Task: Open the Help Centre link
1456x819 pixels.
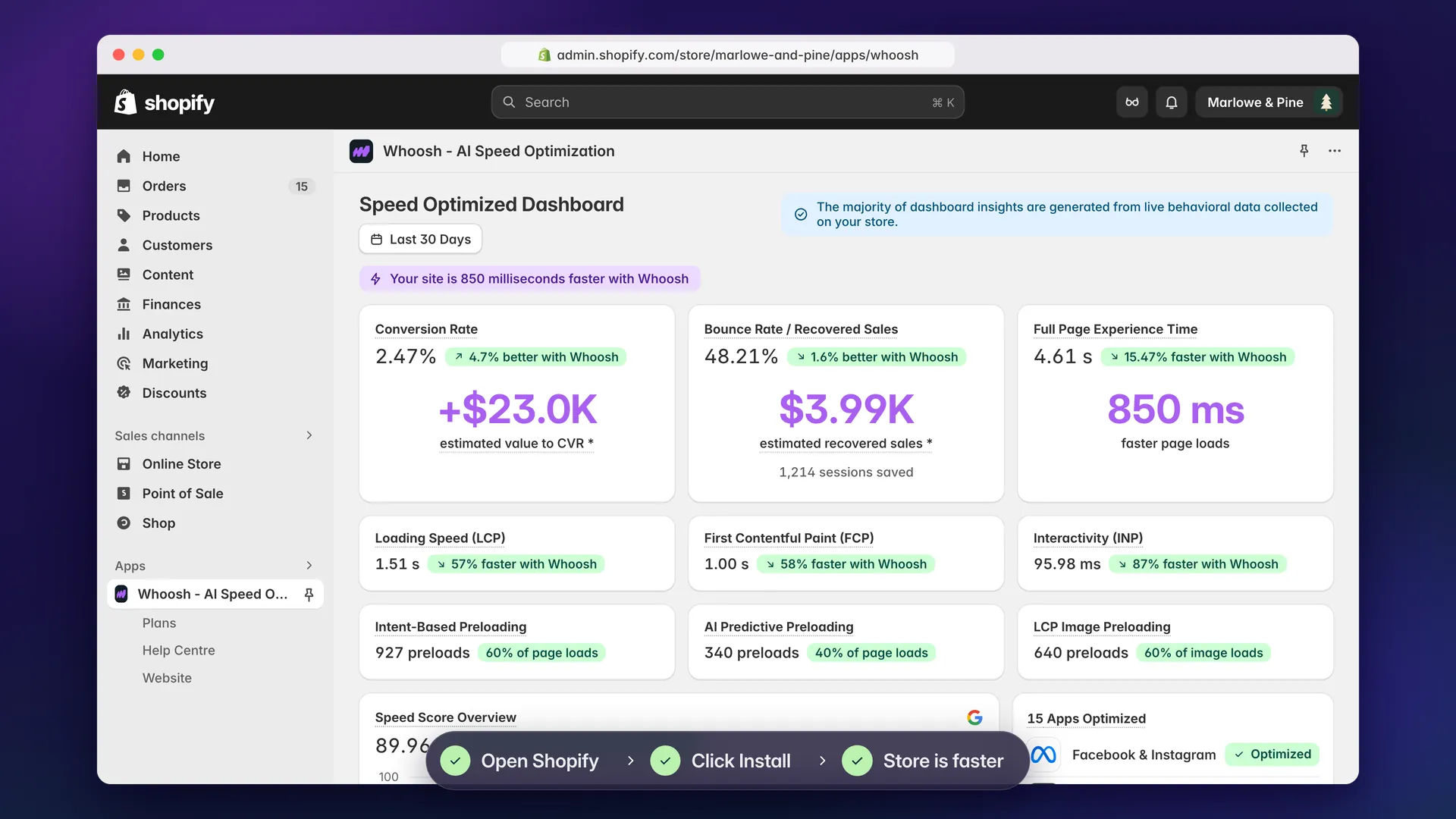Action: [x=179, y=650]
